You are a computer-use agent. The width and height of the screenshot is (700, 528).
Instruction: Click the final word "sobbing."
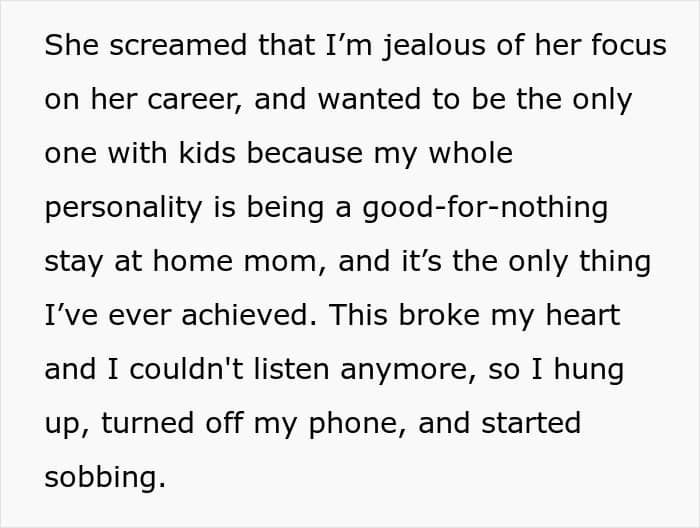pyautogui.click(x=105, y=478)
